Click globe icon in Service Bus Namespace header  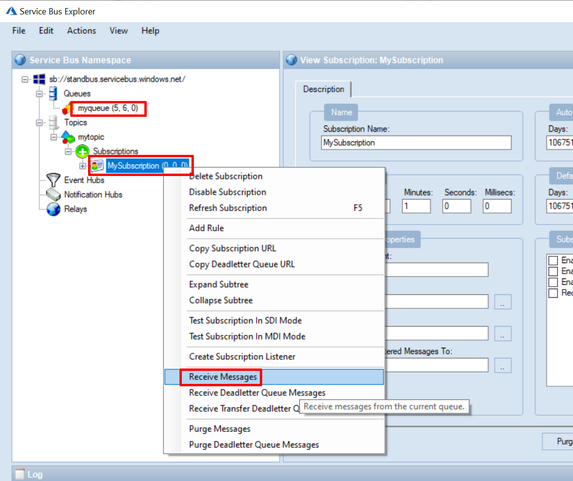point(20,60)
